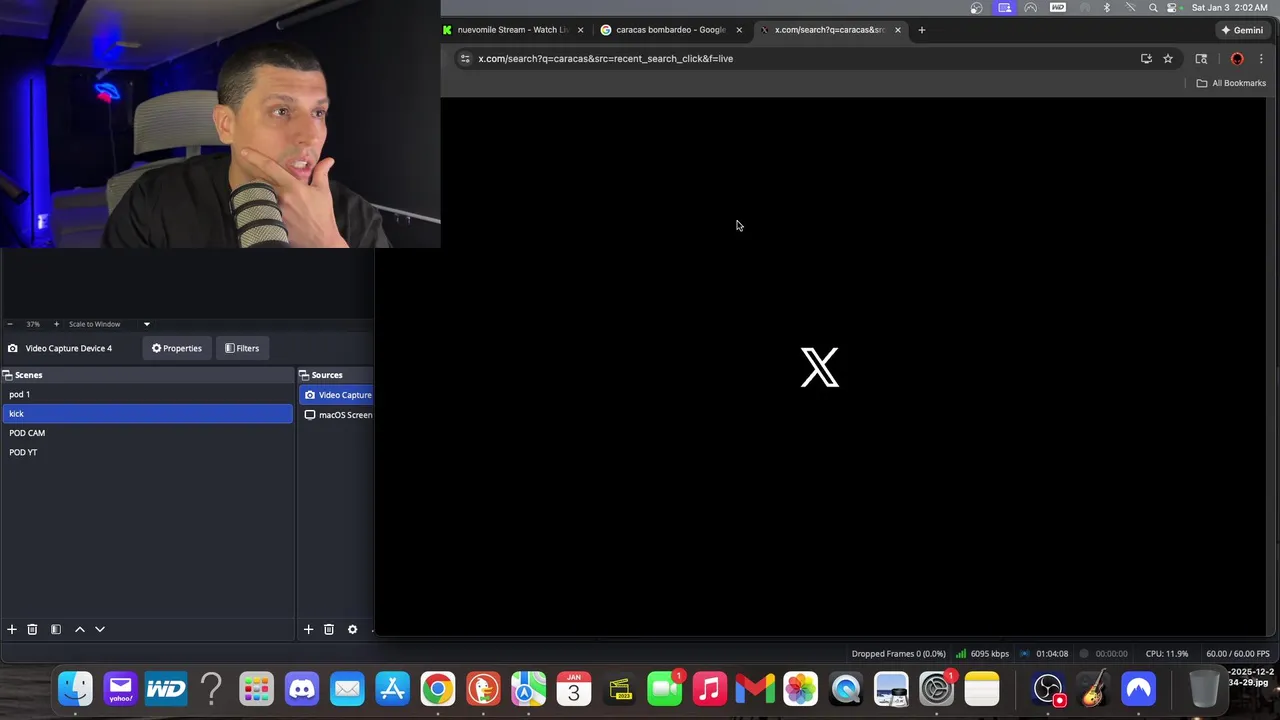Open Music from the Dock
This screenshot has height=720, width=1280.
click(x=710, y=689)
